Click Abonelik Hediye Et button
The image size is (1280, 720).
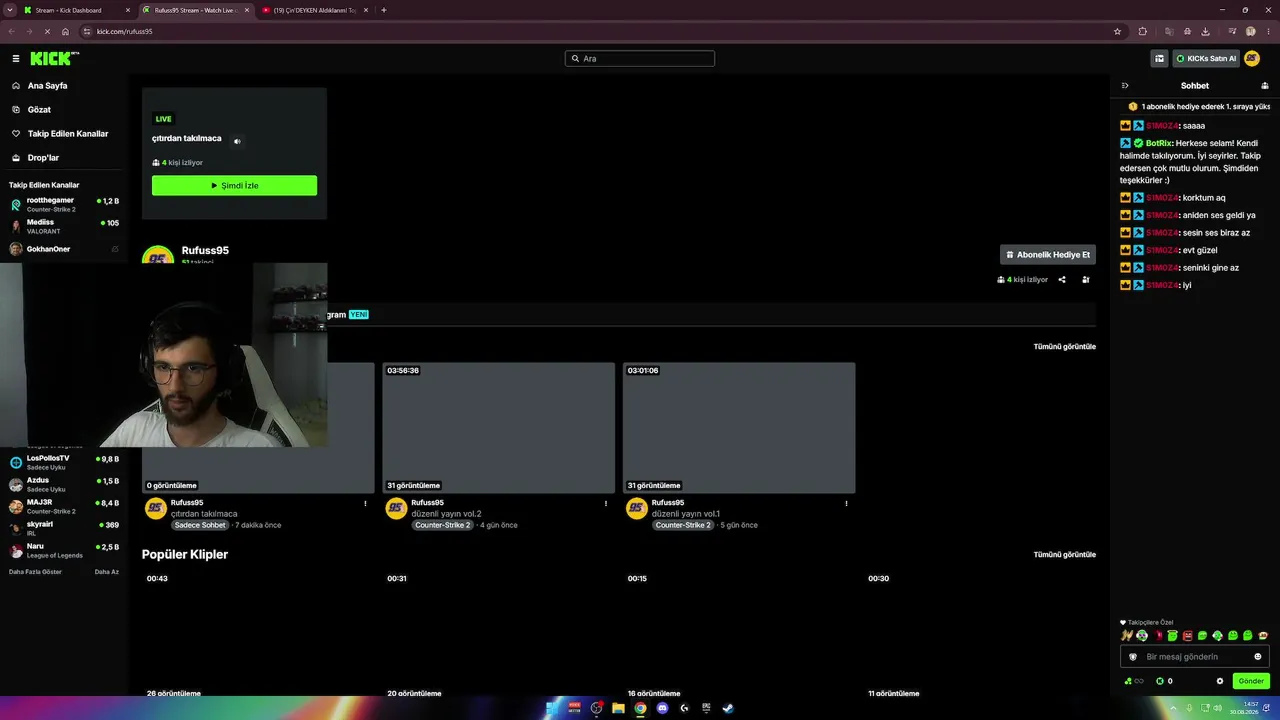click(1048, 255)
